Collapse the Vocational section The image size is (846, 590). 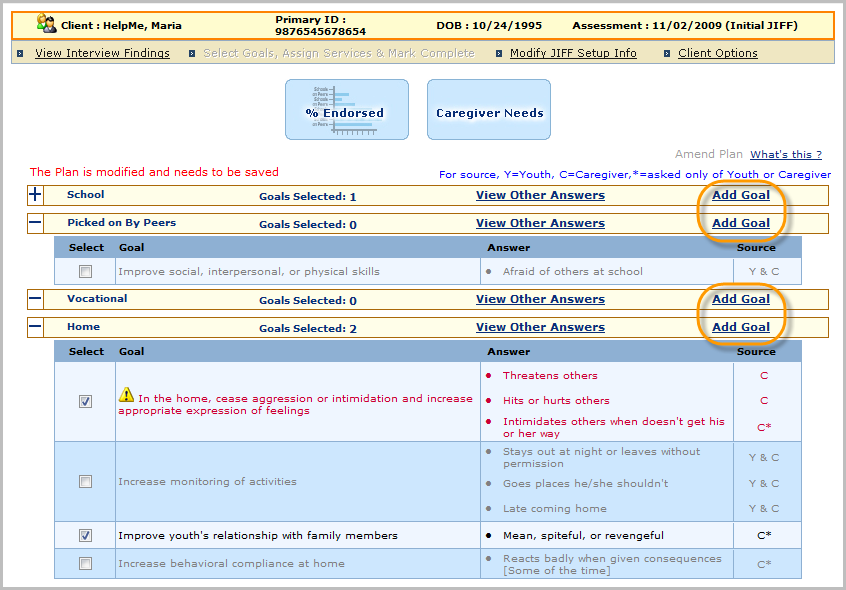click(35, 299)
